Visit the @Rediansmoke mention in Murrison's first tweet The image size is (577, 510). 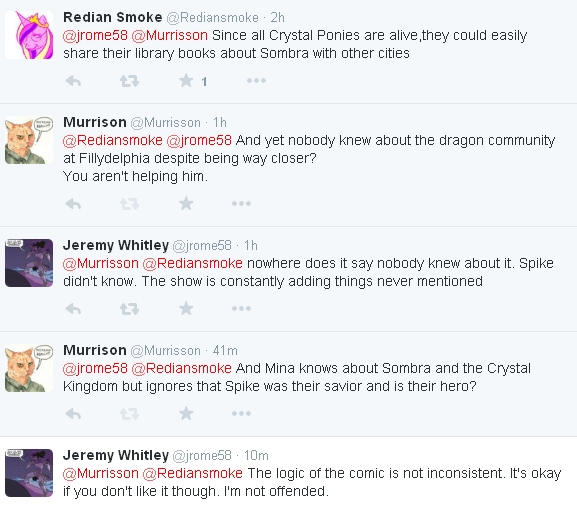point(113,140)
